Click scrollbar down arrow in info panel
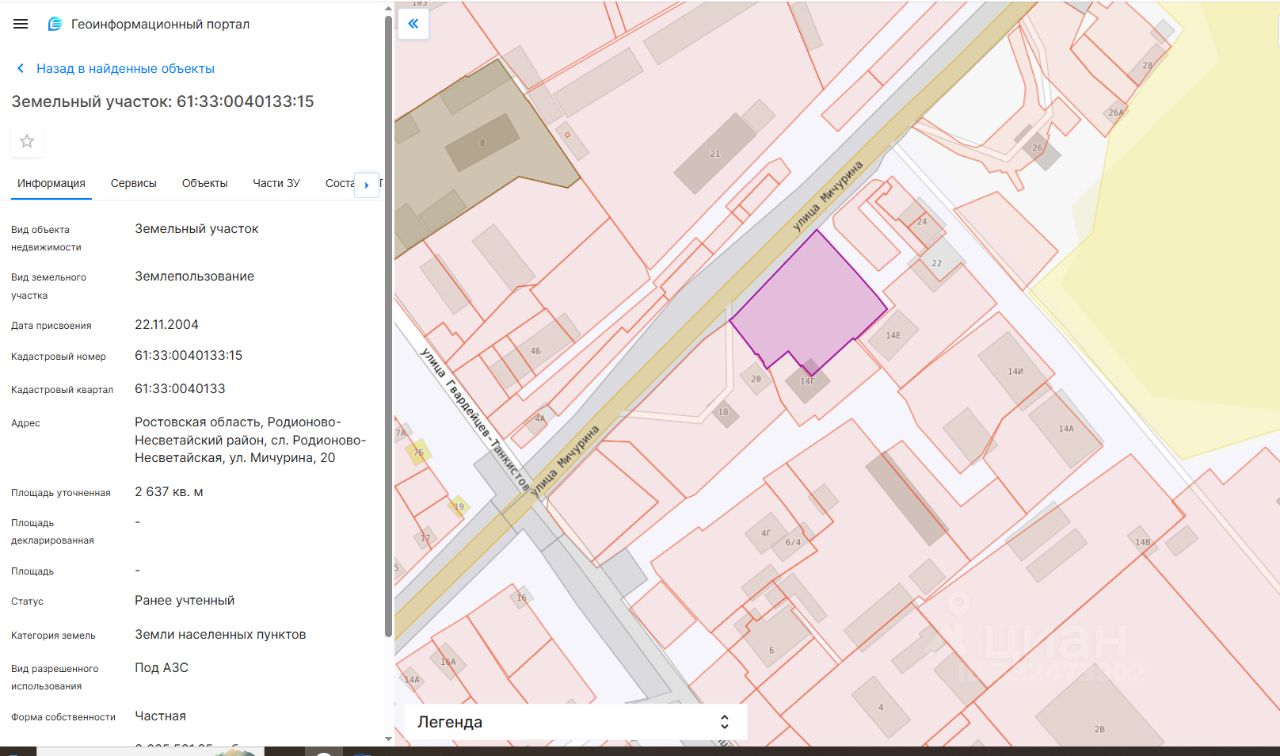 tap(388, 739)
